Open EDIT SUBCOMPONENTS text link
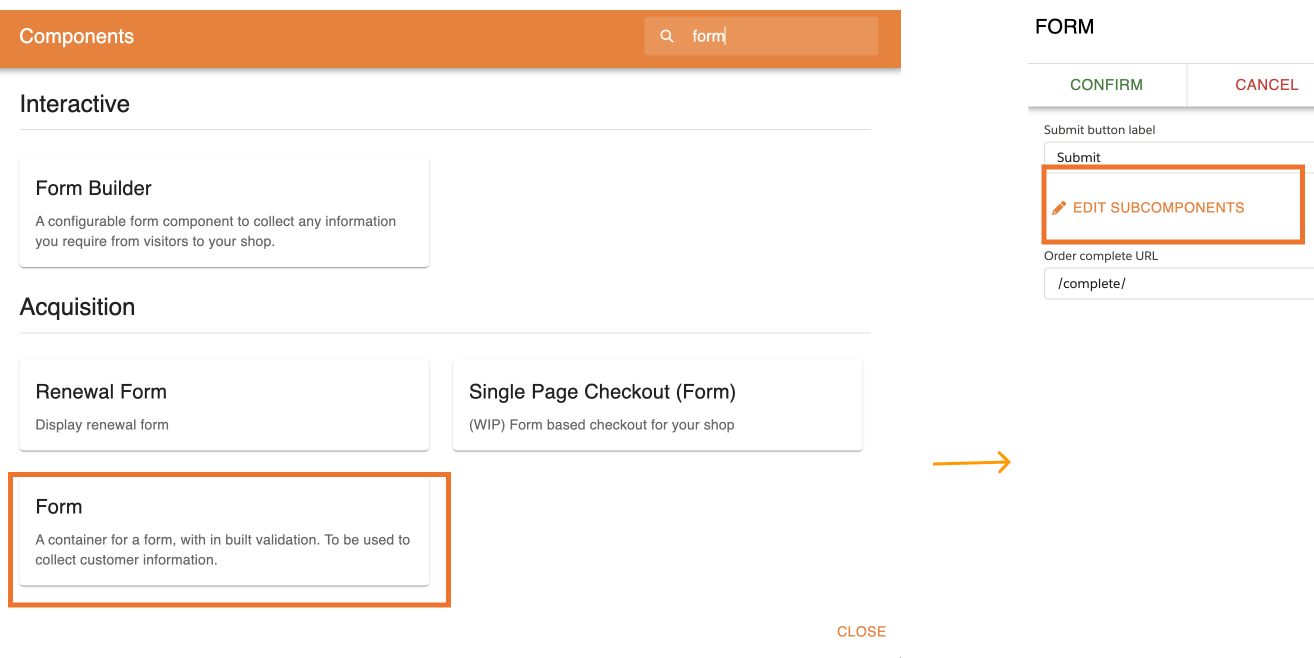The height and width of the screenshot is (658, 1314). [1158, 208]
